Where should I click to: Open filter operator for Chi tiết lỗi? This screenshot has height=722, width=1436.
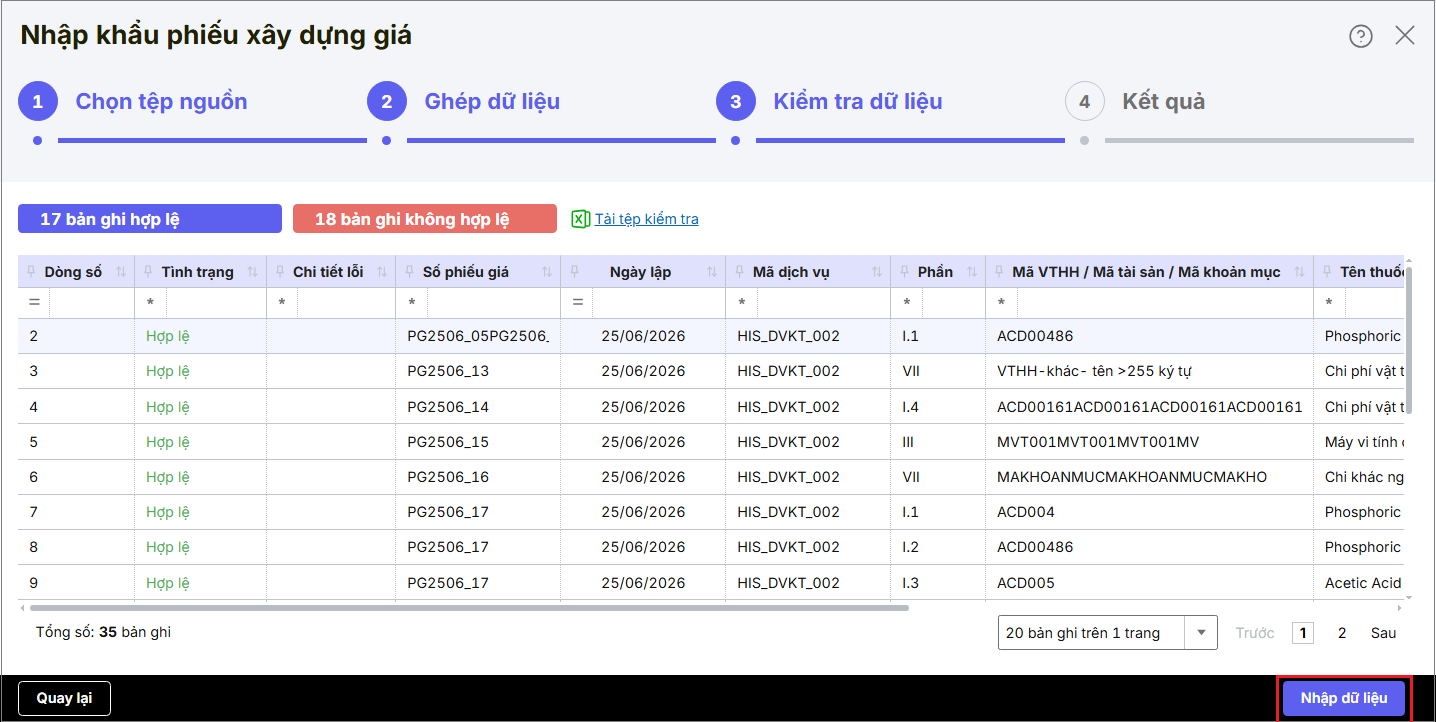(282, 302)
